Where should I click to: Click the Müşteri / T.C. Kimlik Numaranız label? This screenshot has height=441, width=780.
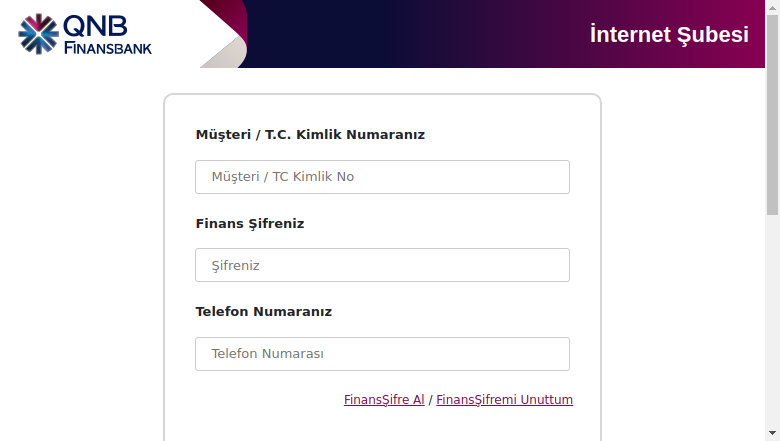click(310, 135)
